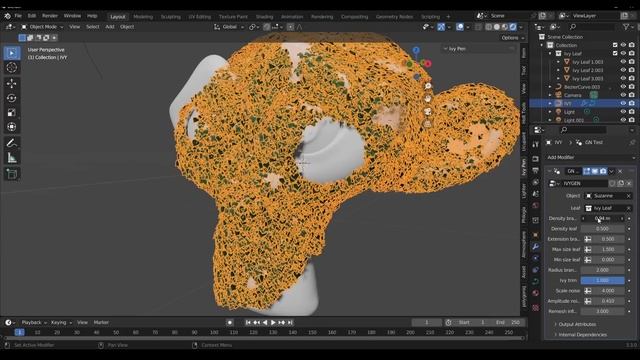Open the Object properties tab
640x360 pixels.
[x=536, y=235]
